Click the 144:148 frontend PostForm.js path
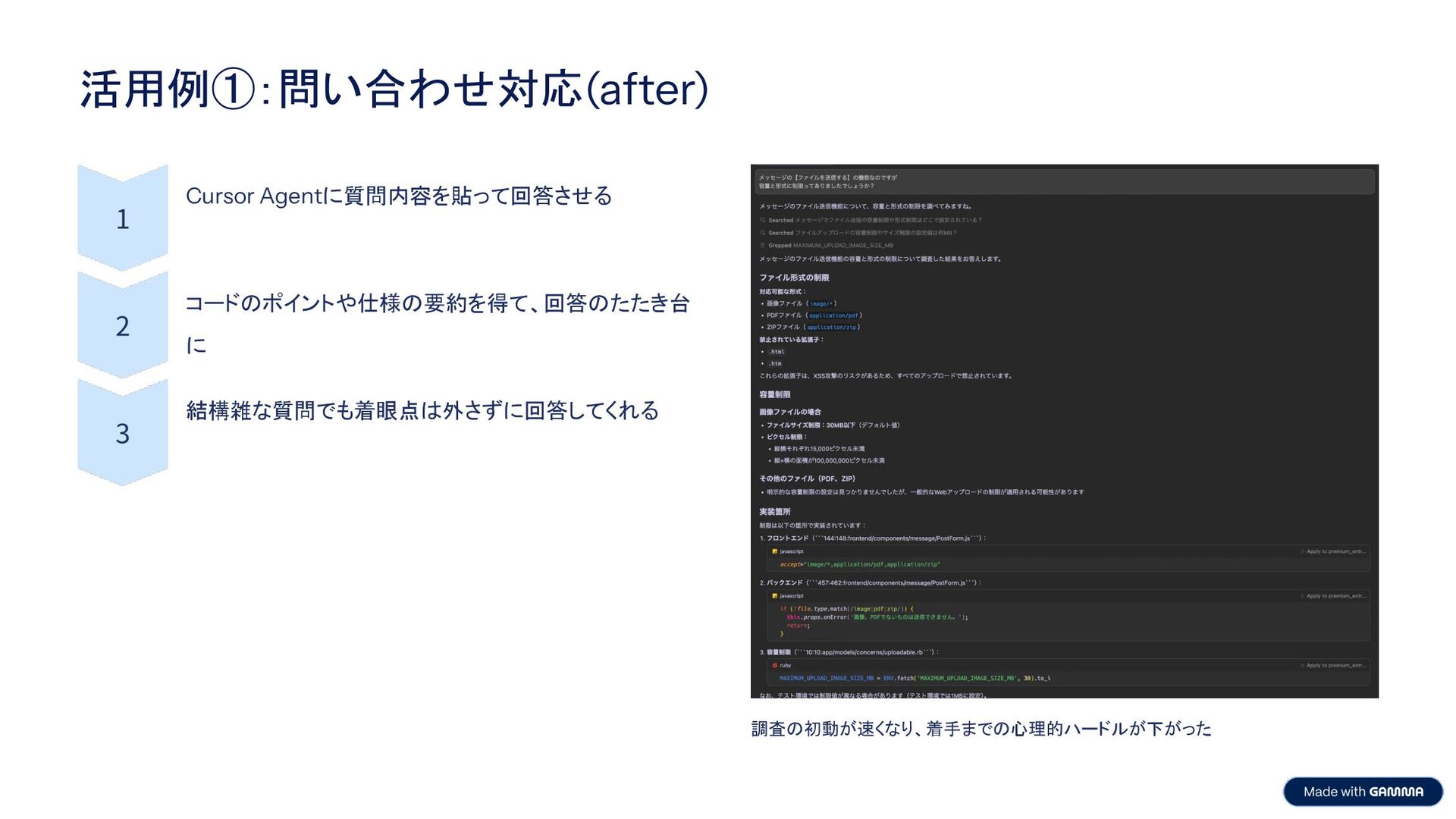This screenshot has height=819, width=1456. click(x=896, y=538)
